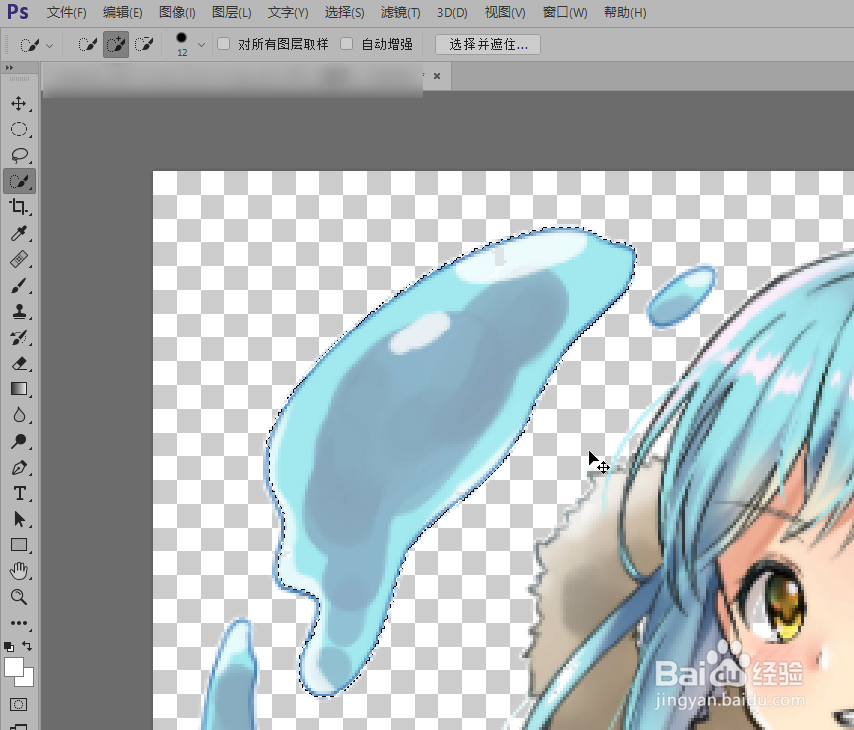854x730 pixels.
Task: Select the Horizontal Type tool
Action: click(19, 493)
